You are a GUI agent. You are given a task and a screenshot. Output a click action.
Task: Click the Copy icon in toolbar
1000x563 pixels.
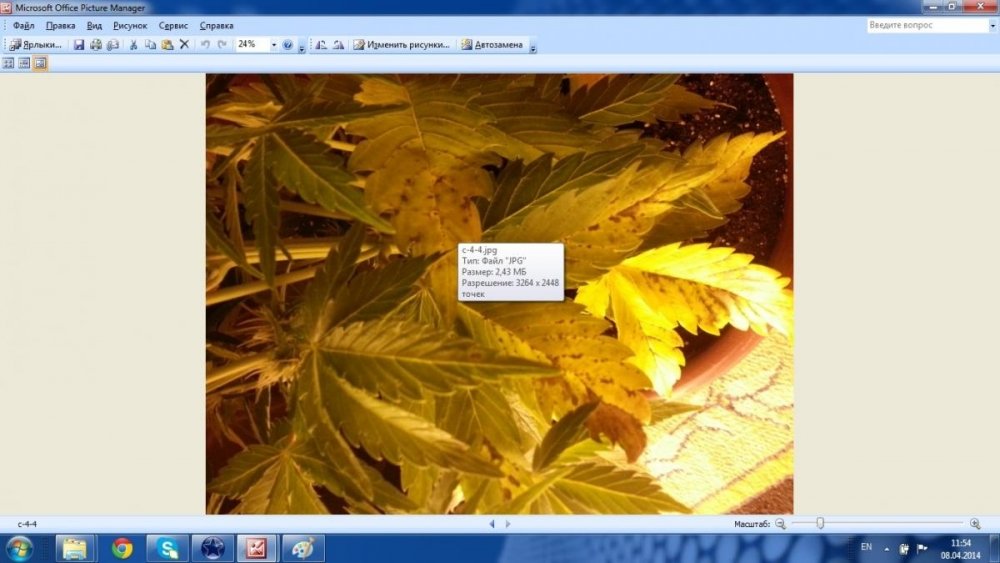pyautogui.click(x=150, y=45)
